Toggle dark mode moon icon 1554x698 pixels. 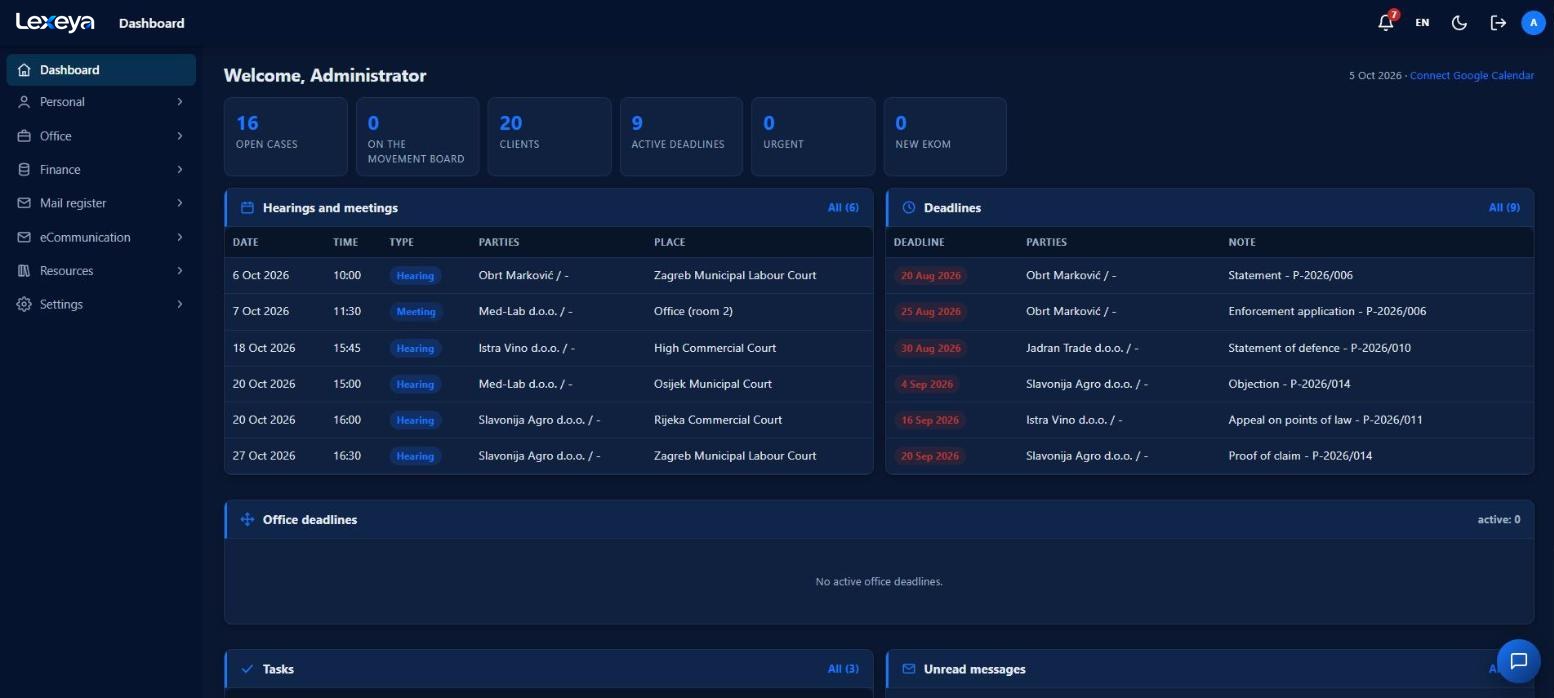[x=1459, y=22]
